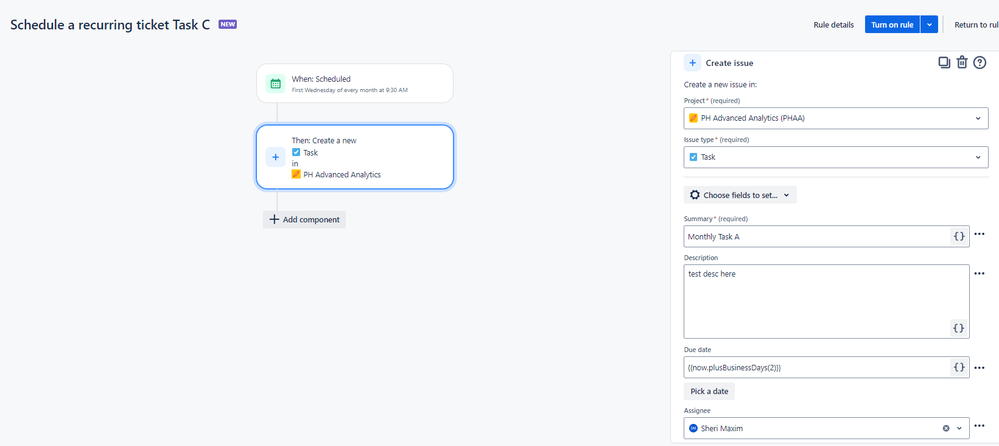The height and width of the screenshot is (446, 999).
Task: Click the green calendar trigger icon
Action: (x=275, y=83)
